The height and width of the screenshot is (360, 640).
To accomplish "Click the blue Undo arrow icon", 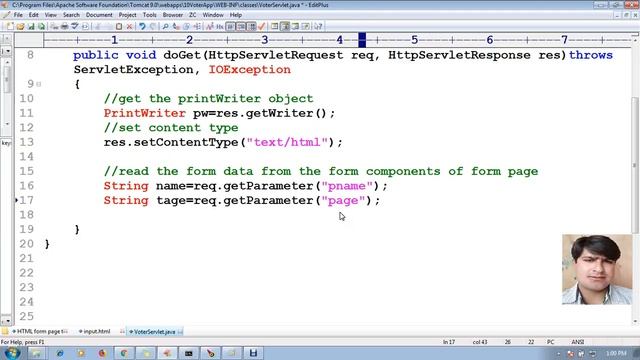I will coord(142,27).
